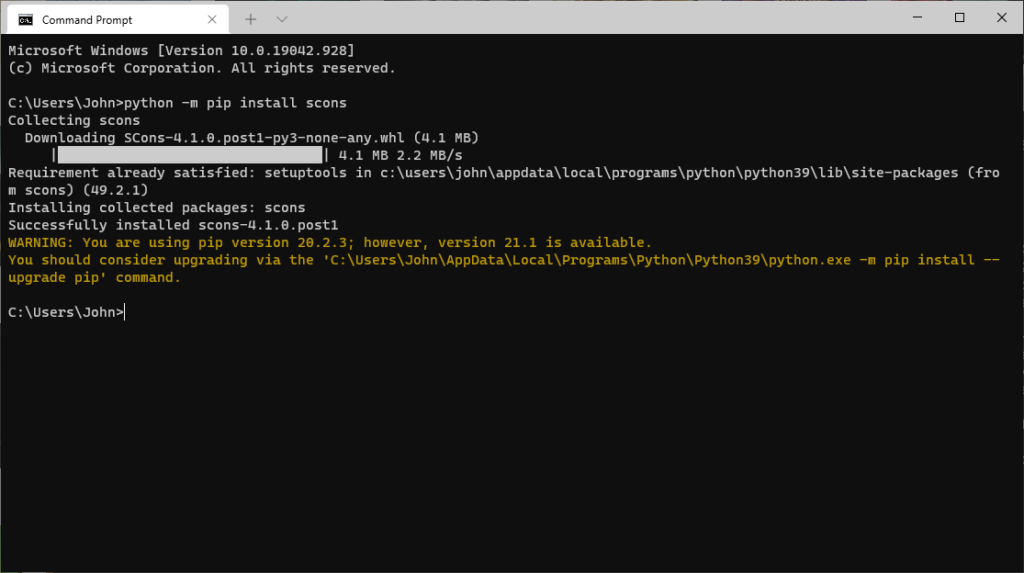Open a new tab with the plus icon
Image resolution: width=1024 pixels, height=573 pixels.
click(251, 20)
